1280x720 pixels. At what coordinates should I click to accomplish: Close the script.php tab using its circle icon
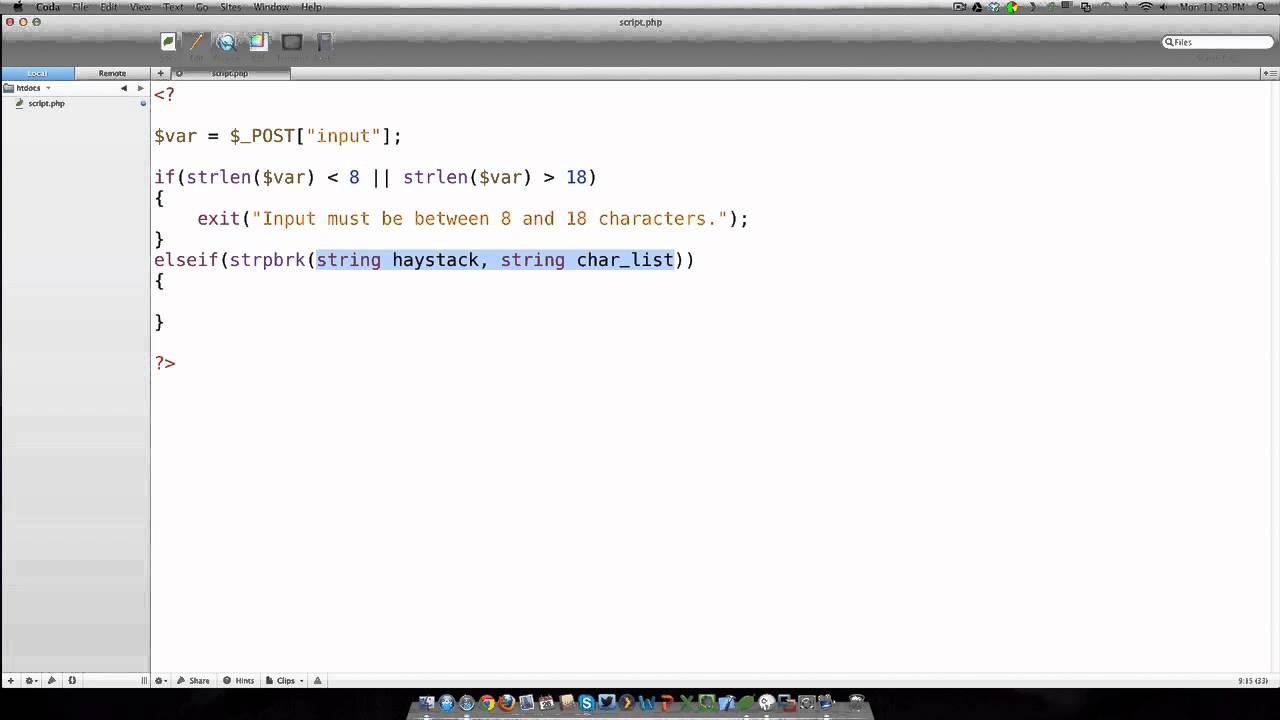179,73
